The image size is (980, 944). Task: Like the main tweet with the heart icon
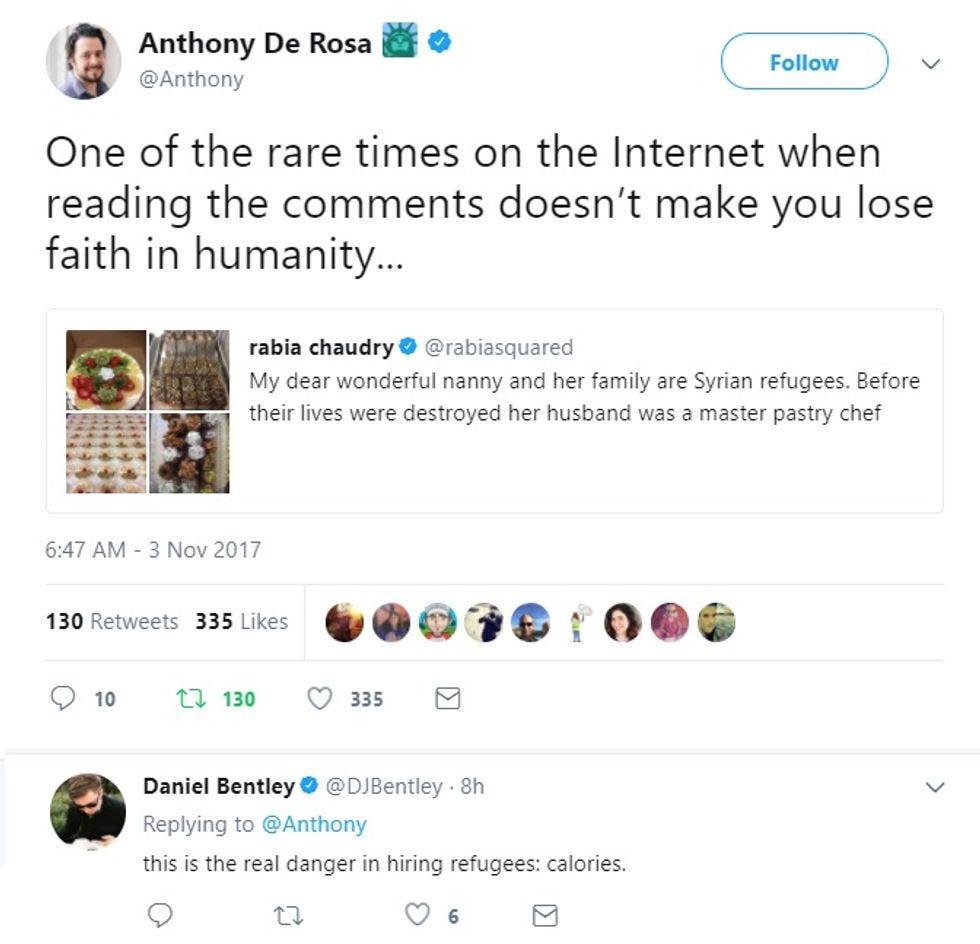tap(319, 698)
